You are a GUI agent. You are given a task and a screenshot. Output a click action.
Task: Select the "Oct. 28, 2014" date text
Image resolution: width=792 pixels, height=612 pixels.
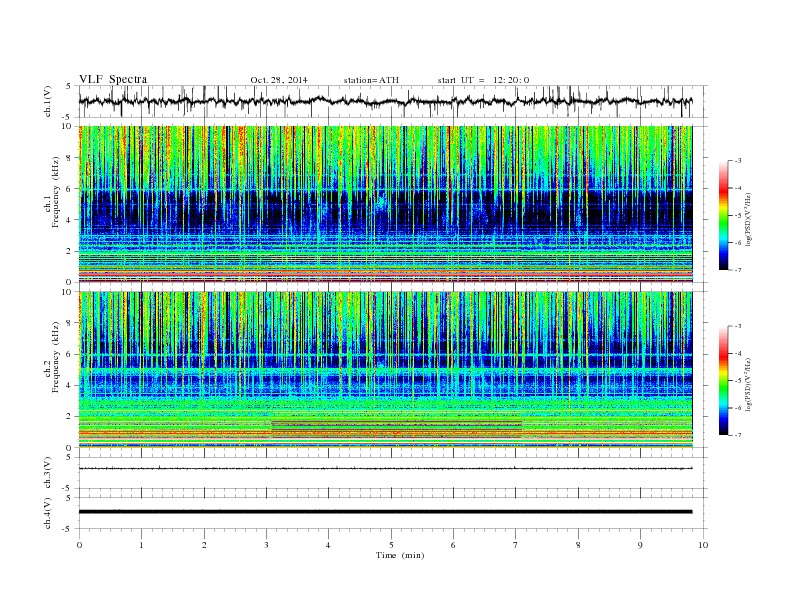[x=279, y=80]
